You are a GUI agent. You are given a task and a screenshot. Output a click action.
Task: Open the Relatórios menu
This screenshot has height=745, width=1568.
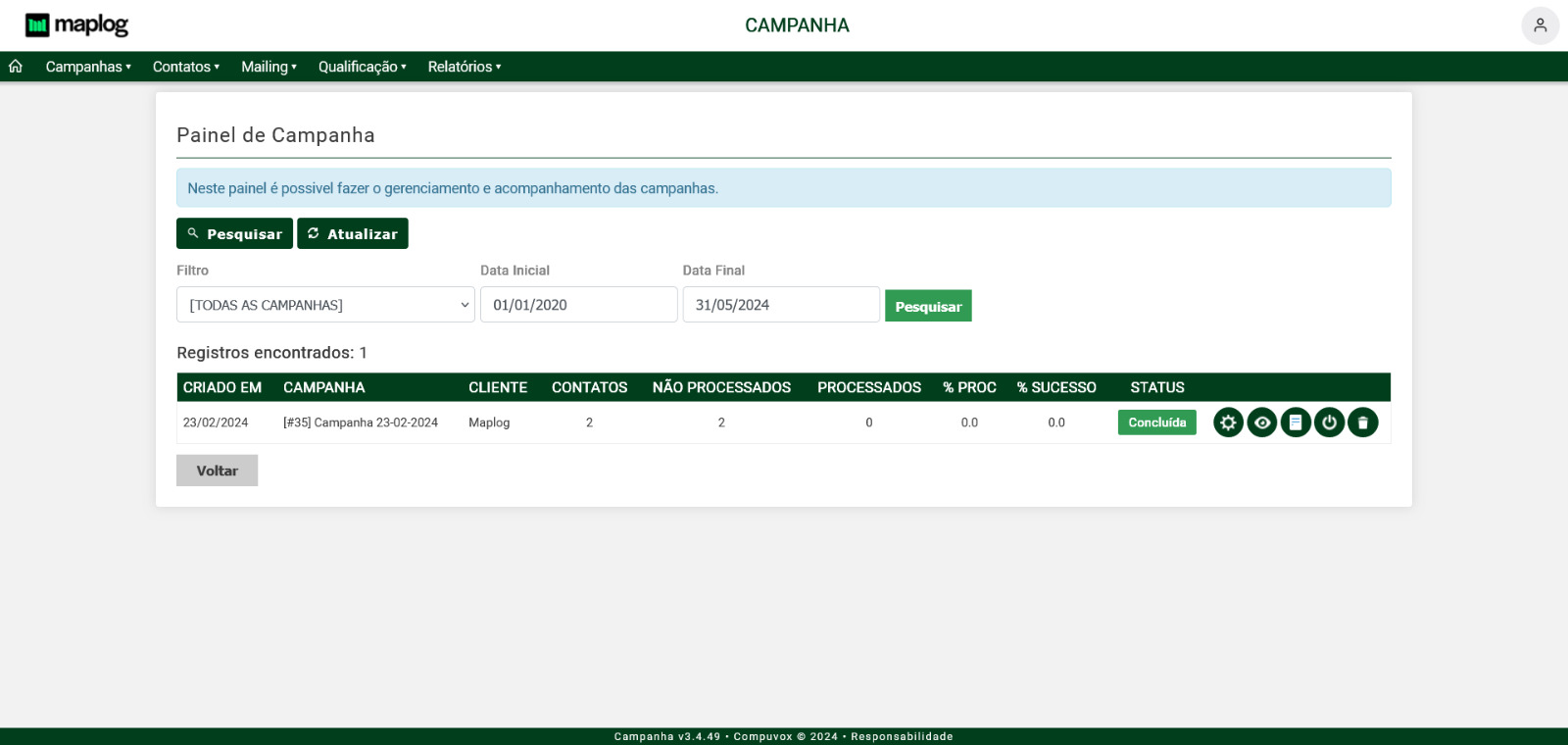tap(465, 67)
